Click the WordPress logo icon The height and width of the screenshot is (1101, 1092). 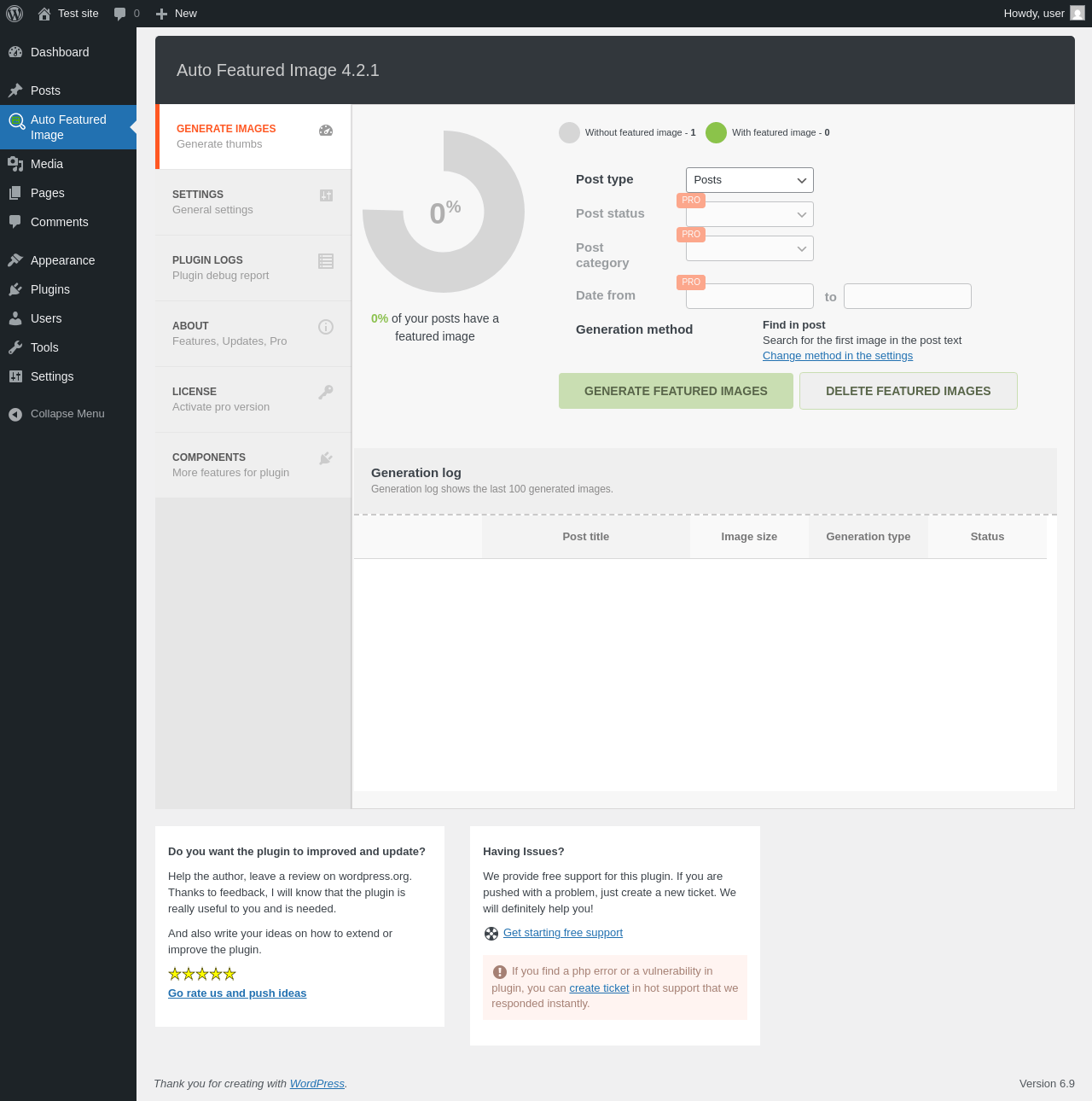[x=15, y=14]
